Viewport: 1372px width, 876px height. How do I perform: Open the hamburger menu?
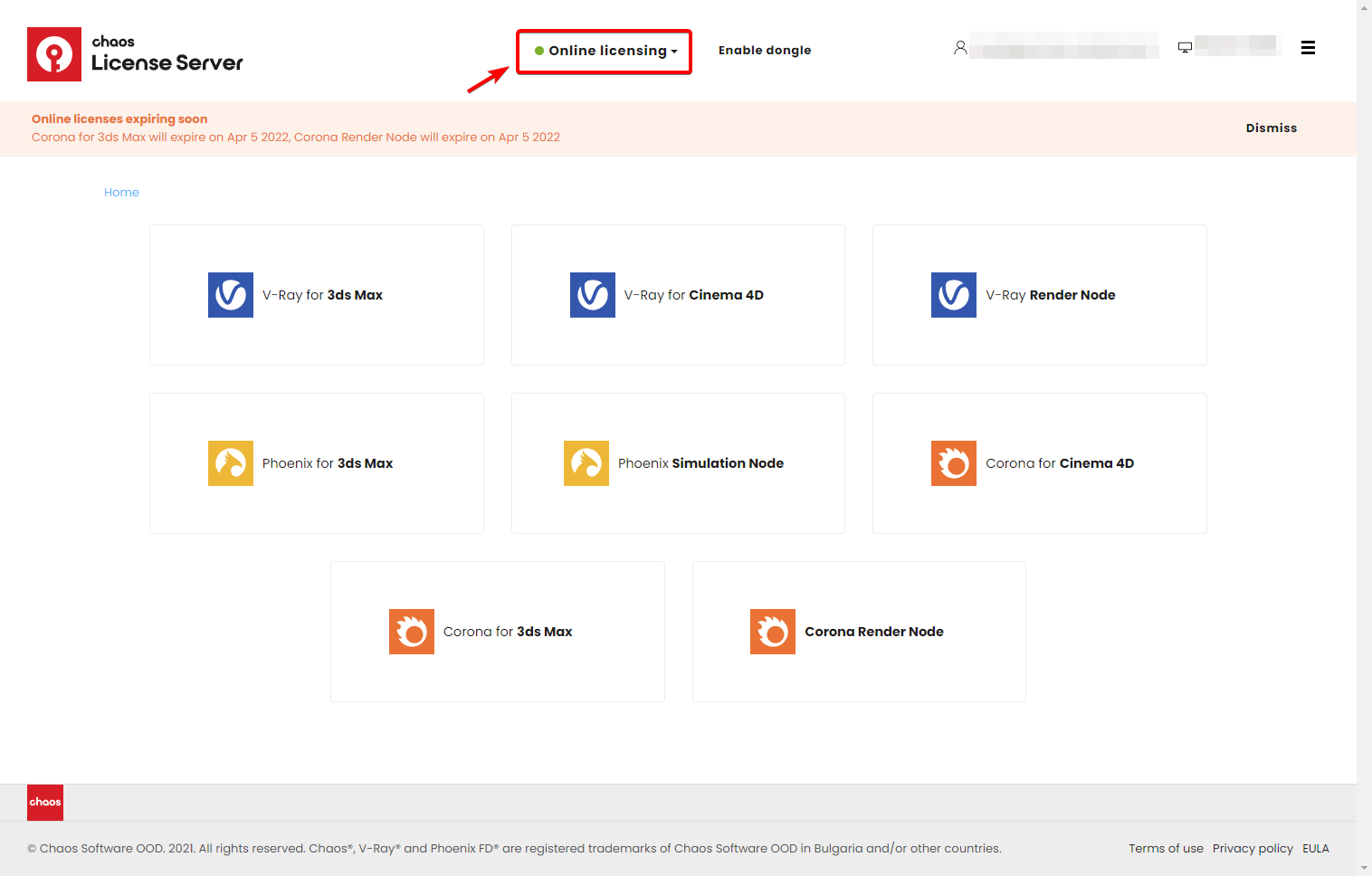(x=1308, y=48)
